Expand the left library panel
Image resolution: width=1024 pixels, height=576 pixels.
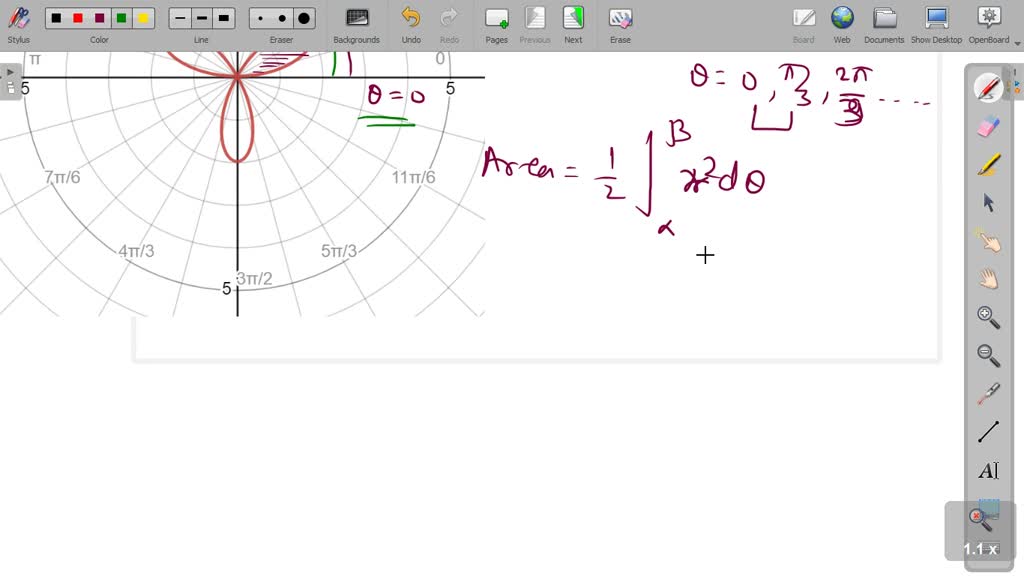click(10, 71)
